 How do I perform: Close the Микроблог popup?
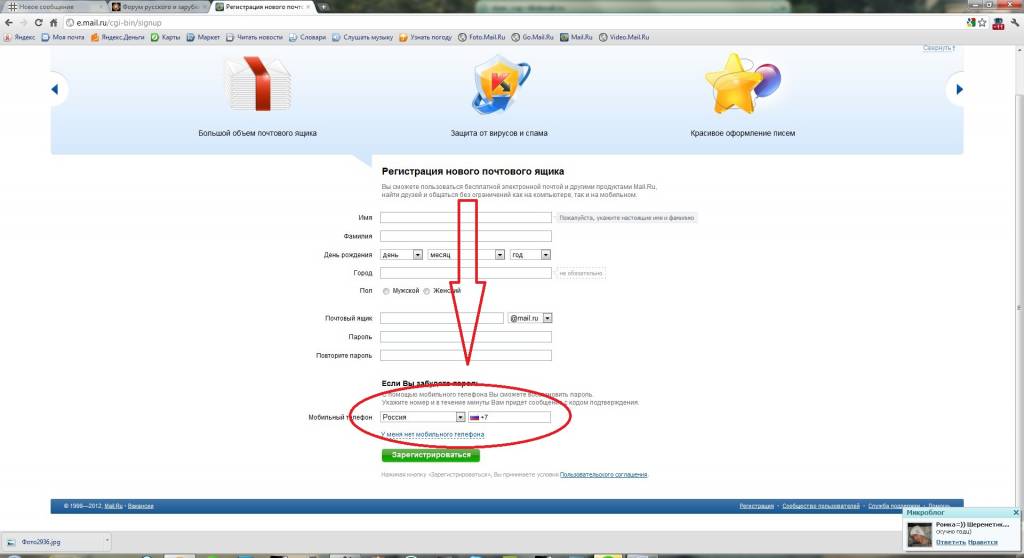[x=1016, y=513]
